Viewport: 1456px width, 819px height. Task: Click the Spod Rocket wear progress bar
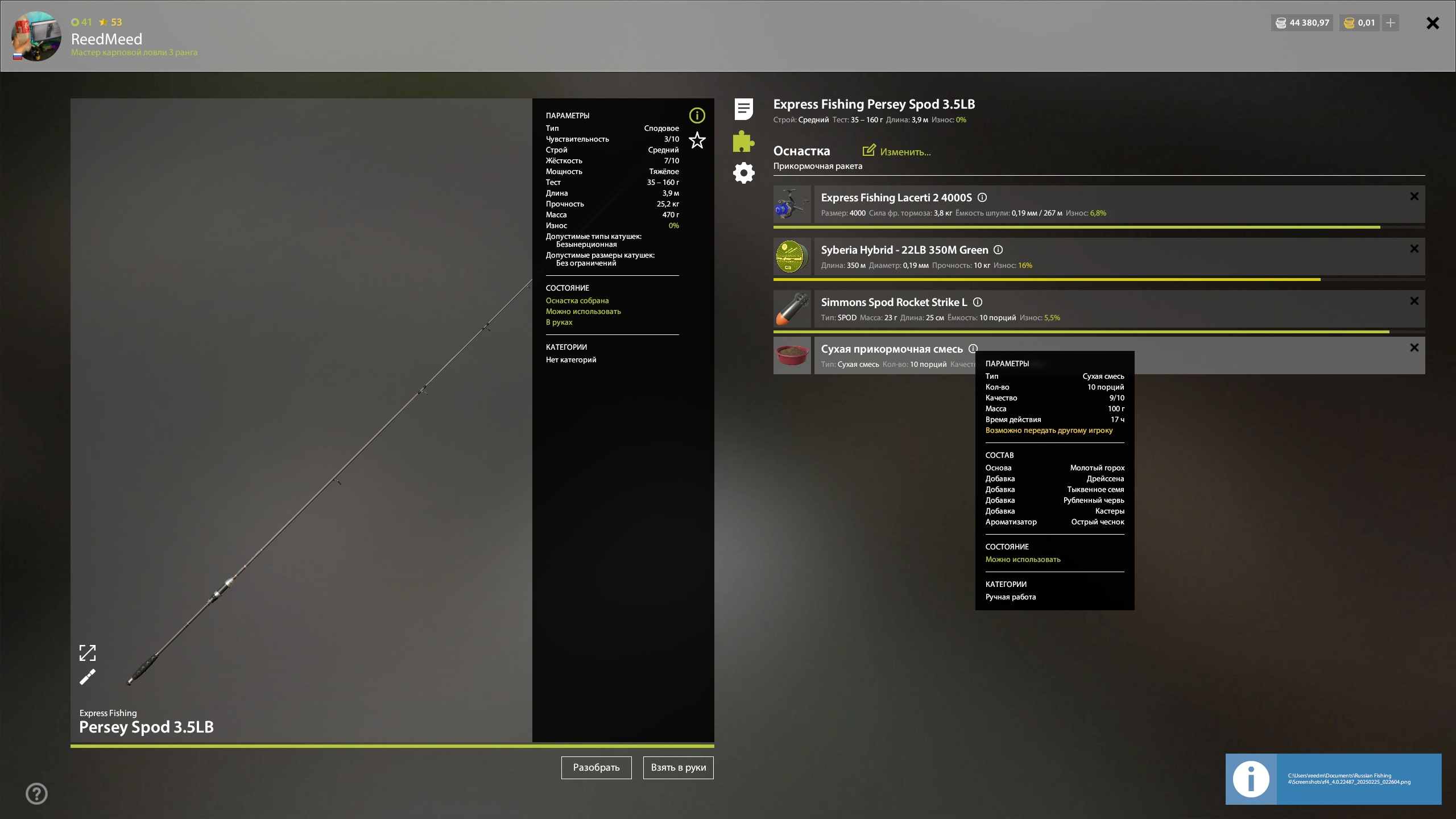click(1099, 332)
